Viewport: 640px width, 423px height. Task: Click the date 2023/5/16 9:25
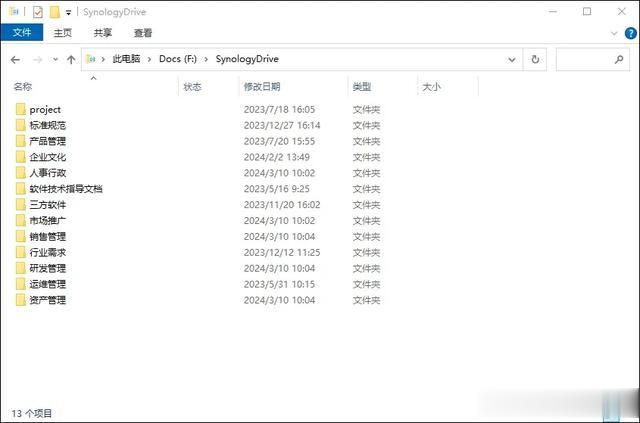(277, 189)
